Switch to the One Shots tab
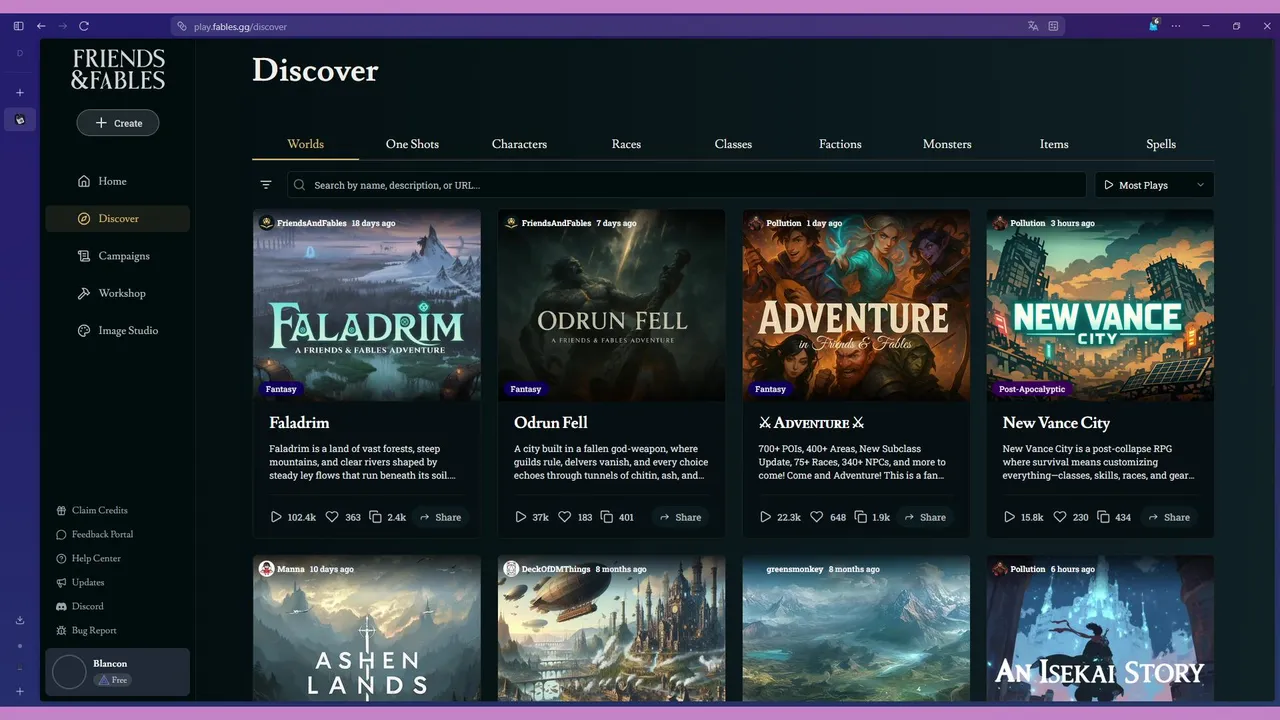Screen dimensions: 1280x720 [412, 144]
